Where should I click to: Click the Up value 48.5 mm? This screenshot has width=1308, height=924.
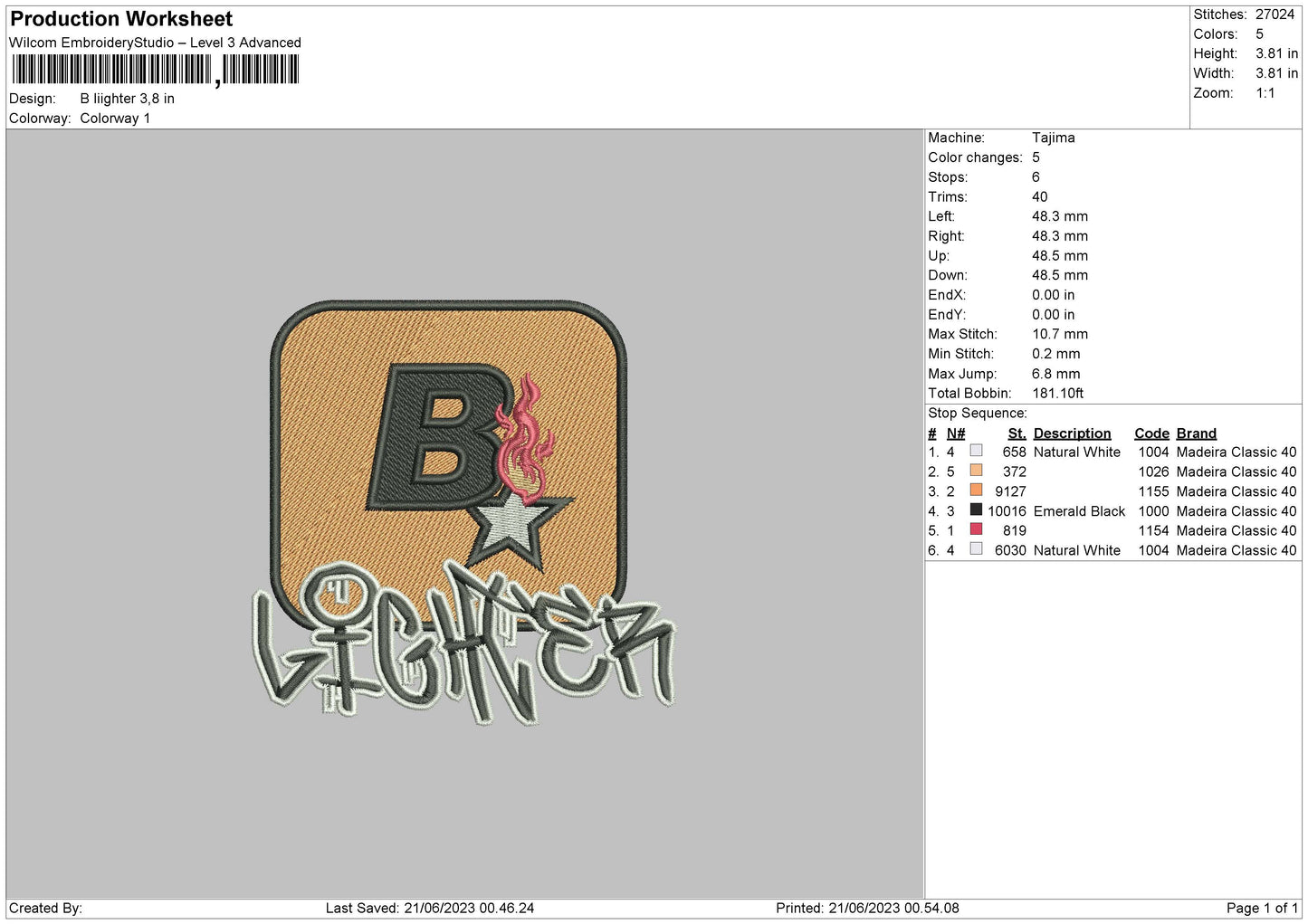1060,255
